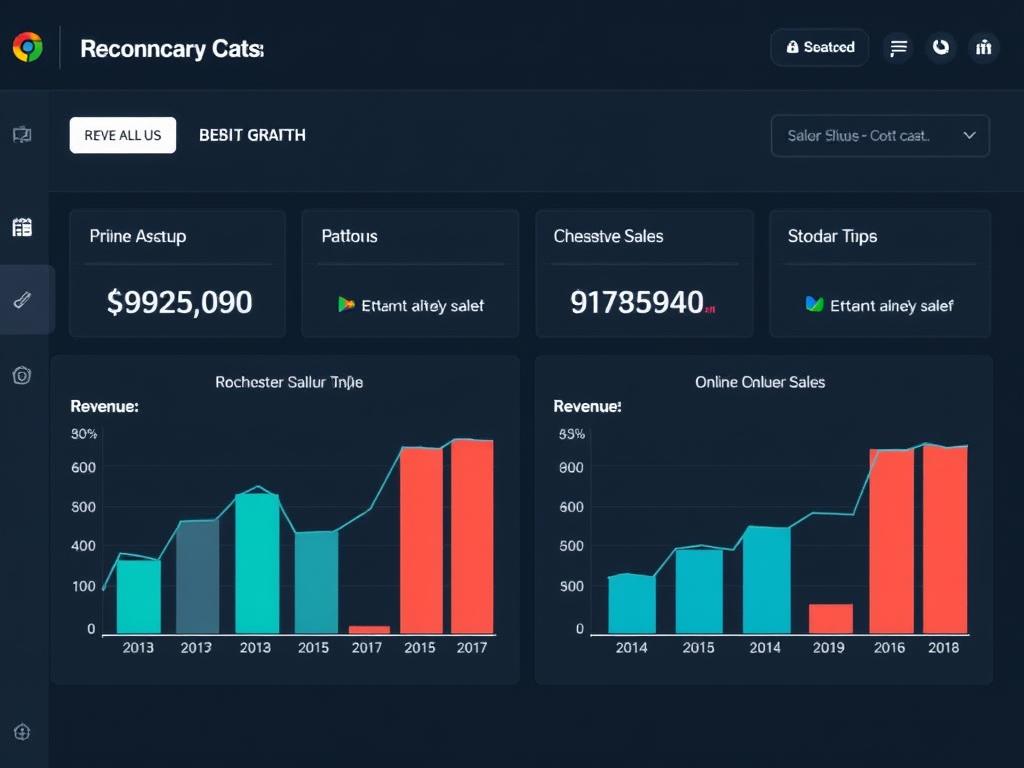Click the colorful logo in the header
1024x768 pixels.
(x=27, y=47)
